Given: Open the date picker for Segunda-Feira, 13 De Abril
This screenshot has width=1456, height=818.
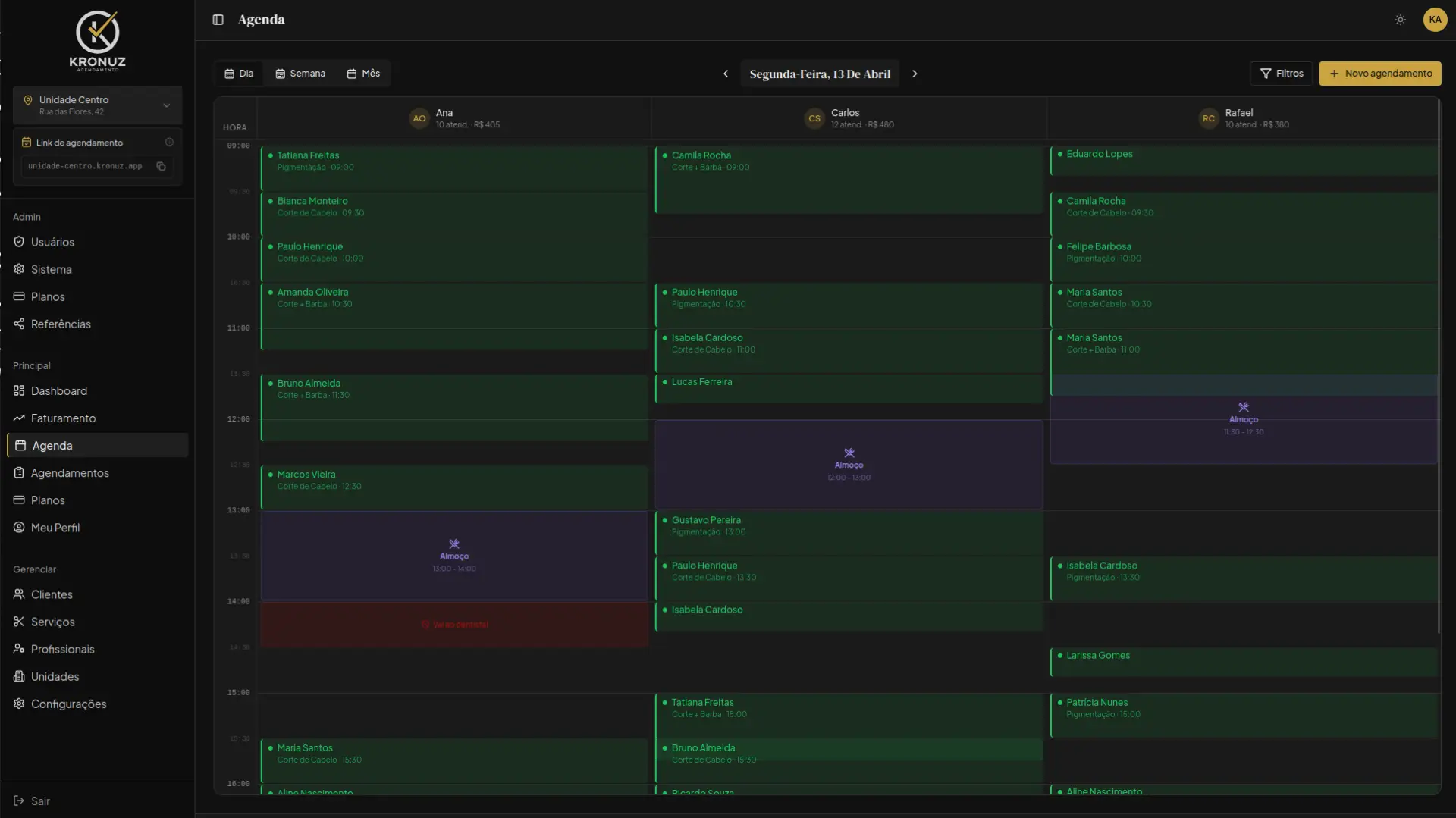Looking at the screenshot, I should (x=819, y=74).
